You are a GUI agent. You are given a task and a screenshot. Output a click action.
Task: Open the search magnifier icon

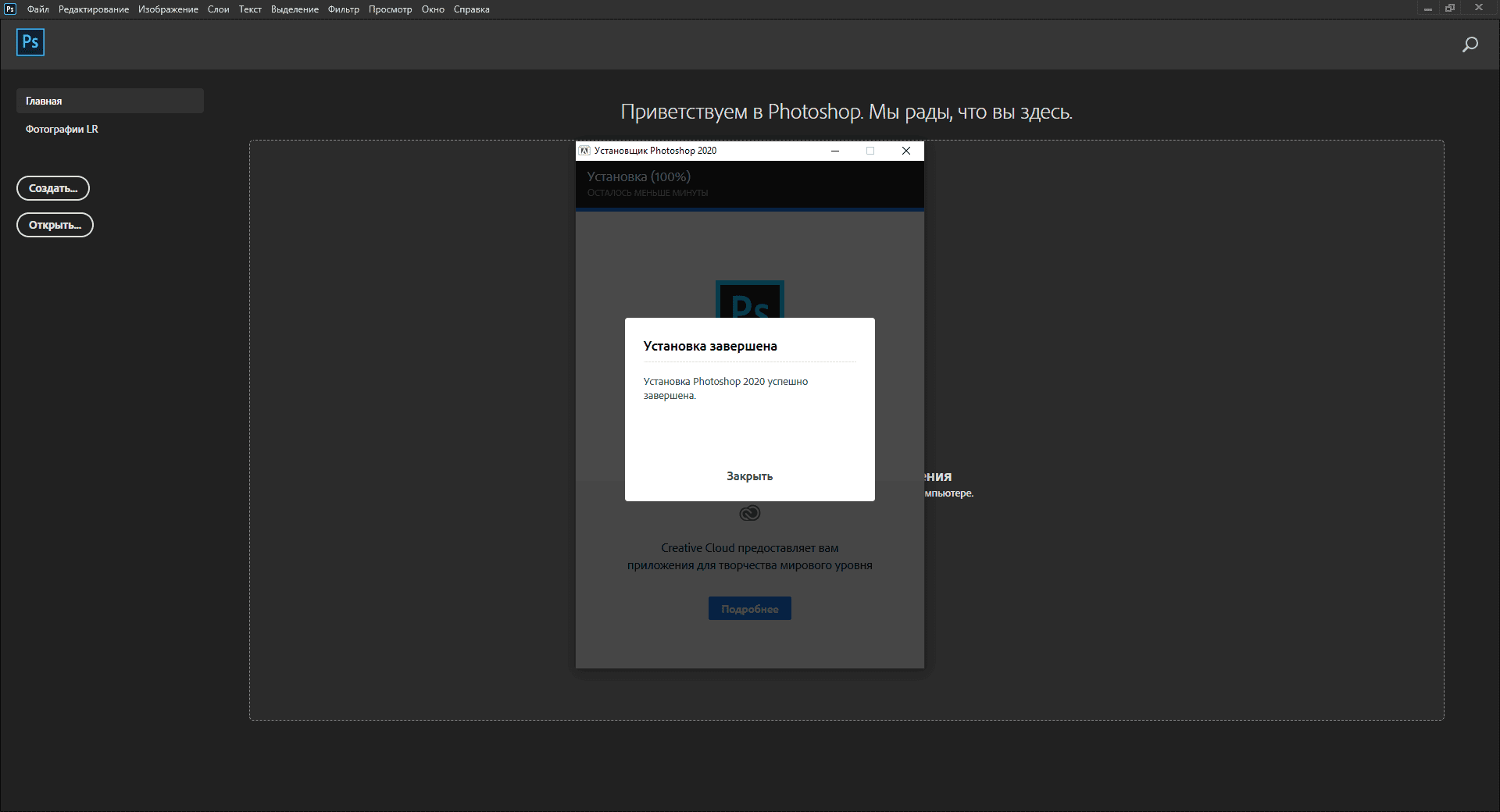point(1470,45)
